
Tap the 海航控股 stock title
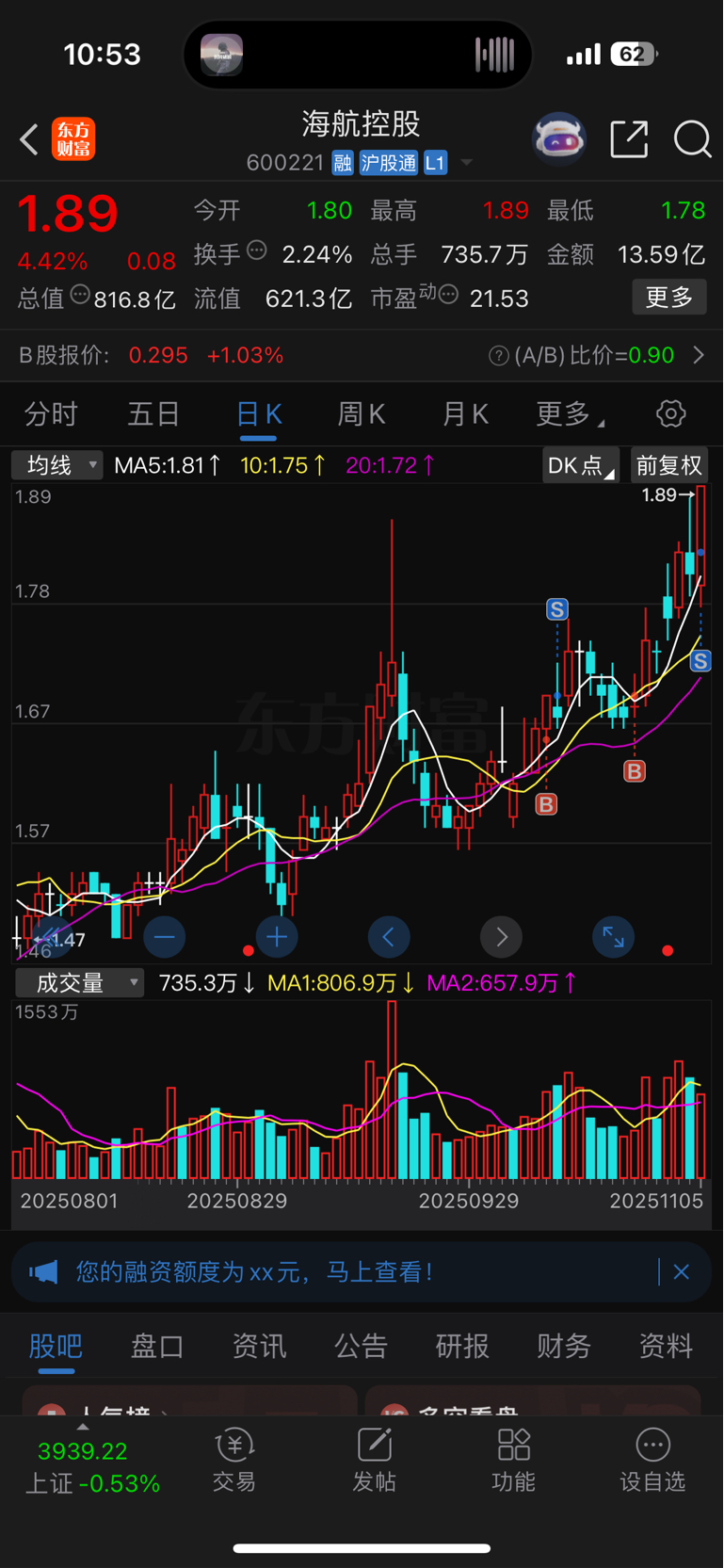click(361, 123)
